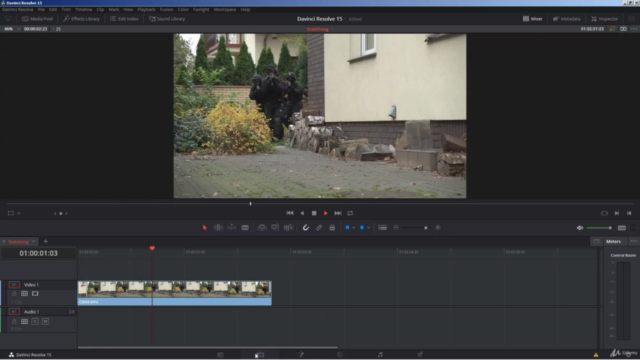Open the Metadata panel
The height and width of the screenshot is (360, 640).
point(567,19)
